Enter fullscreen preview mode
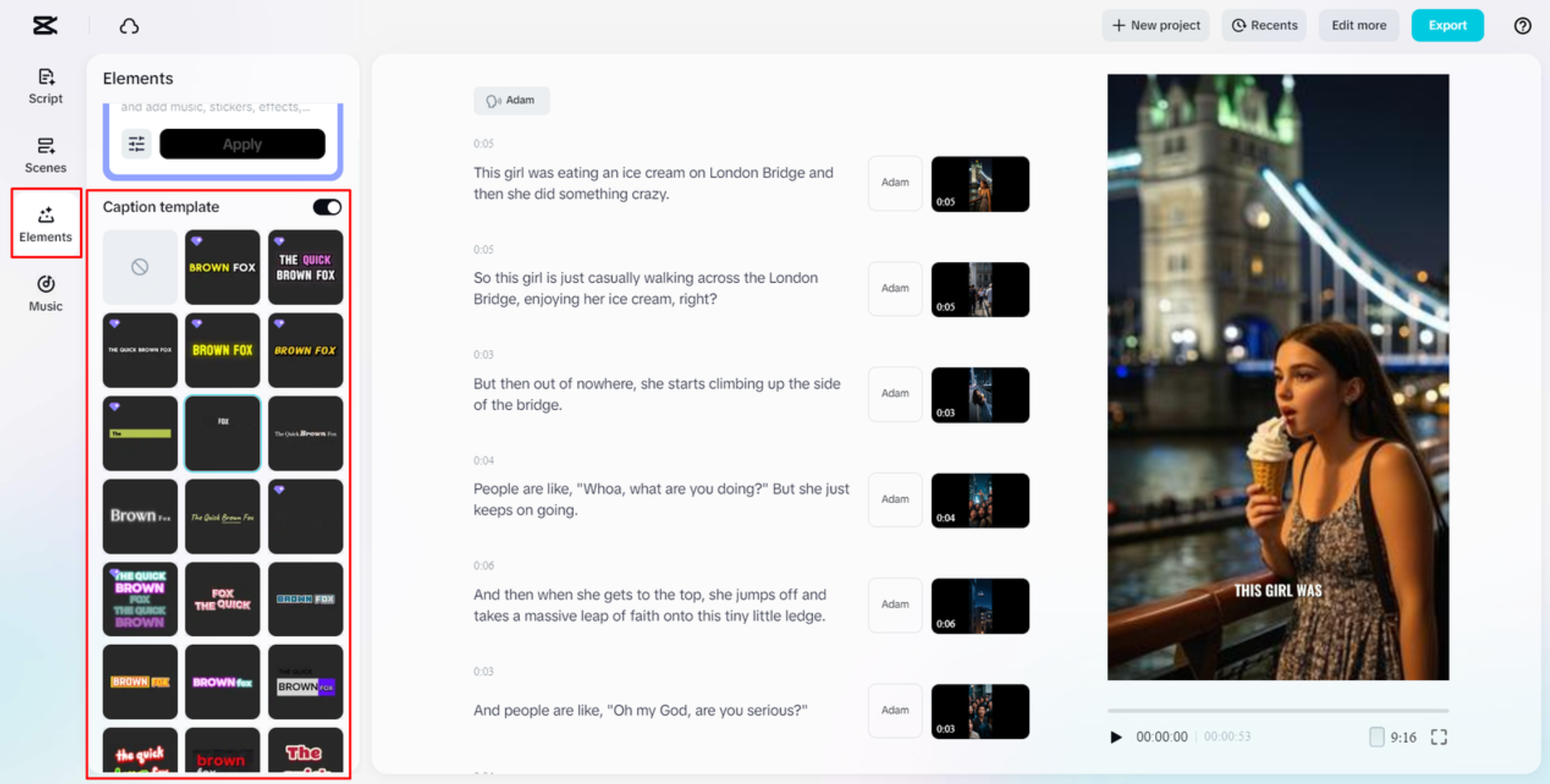 click(1438, 737)
